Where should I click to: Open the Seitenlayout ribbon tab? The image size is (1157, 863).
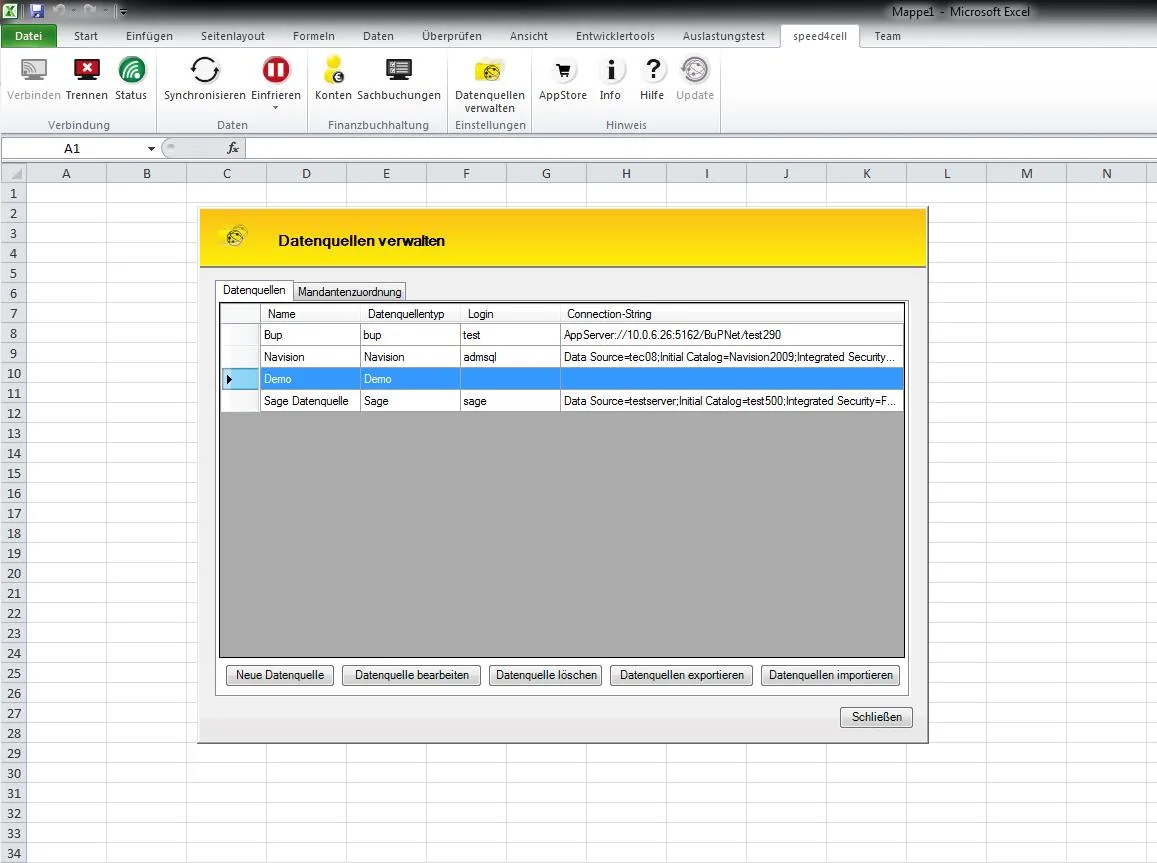233,36
